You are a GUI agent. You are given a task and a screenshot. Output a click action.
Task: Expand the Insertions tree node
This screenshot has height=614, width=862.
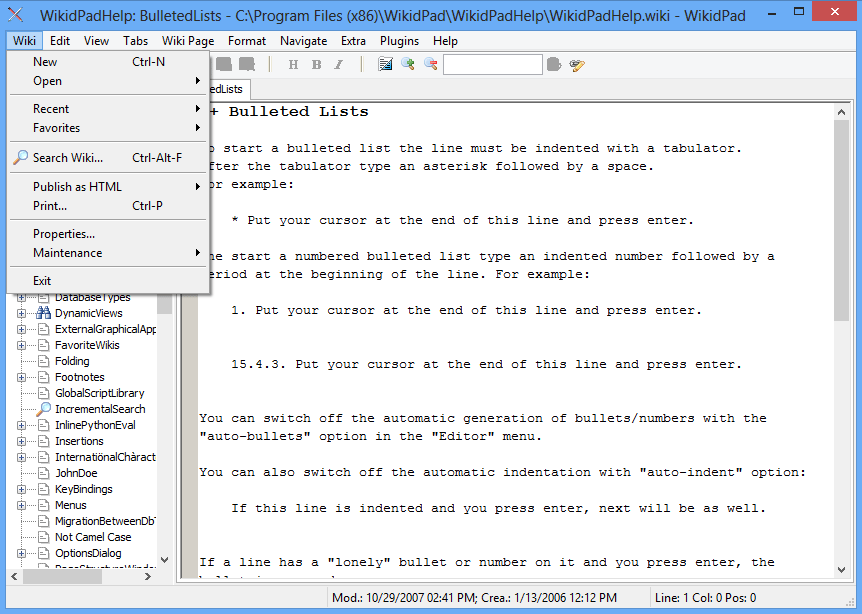[21, 441]
